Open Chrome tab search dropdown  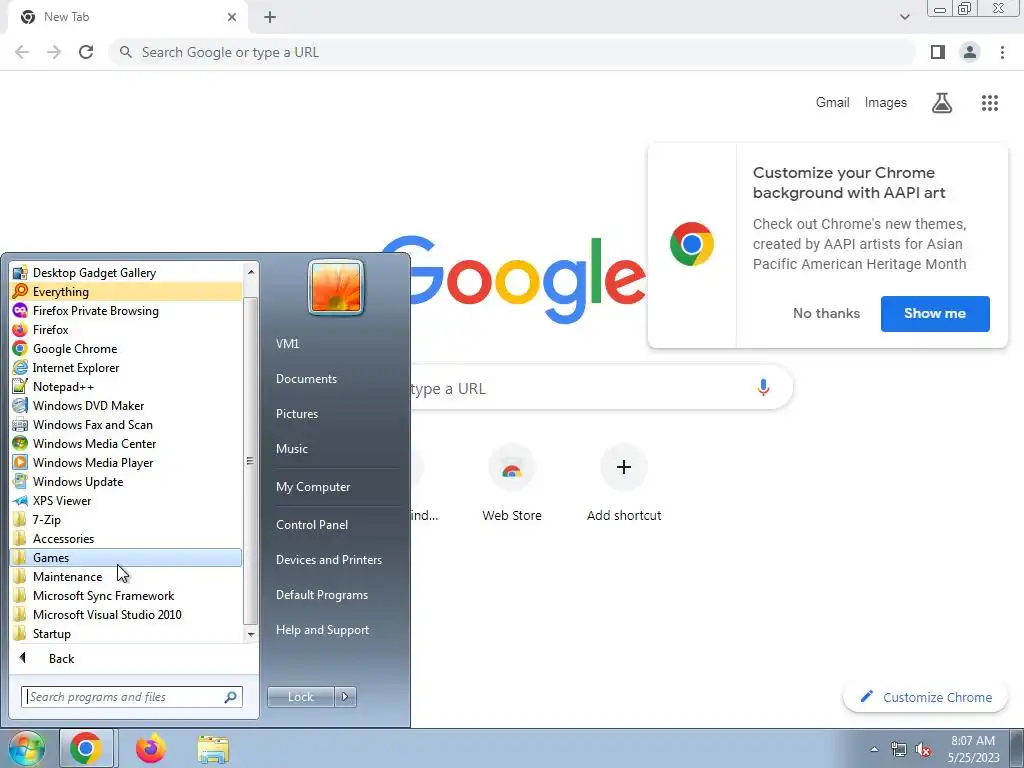tap(904, 17)
